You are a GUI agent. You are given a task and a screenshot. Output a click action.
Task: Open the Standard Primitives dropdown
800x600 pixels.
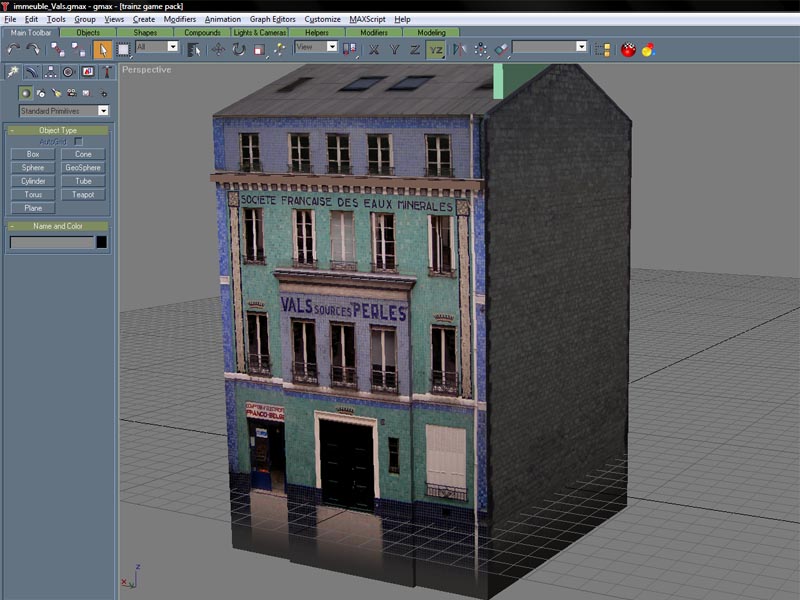pyautogui.click(x=64, y=111)
